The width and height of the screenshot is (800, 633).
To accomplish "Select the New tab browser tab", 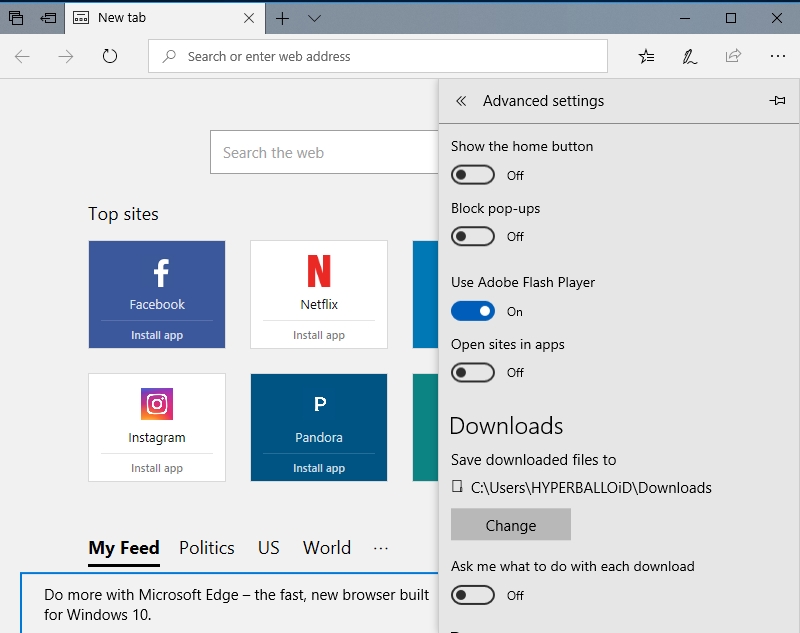I will tap(165, 18).
